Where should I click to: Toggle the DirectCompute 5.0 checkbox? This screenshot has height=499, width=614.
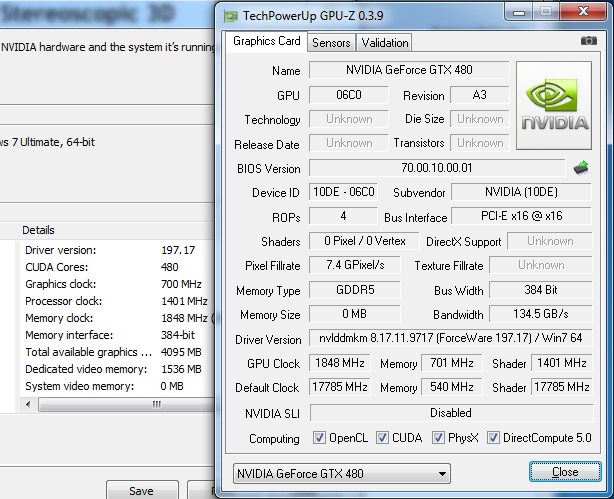click(493, 438)
